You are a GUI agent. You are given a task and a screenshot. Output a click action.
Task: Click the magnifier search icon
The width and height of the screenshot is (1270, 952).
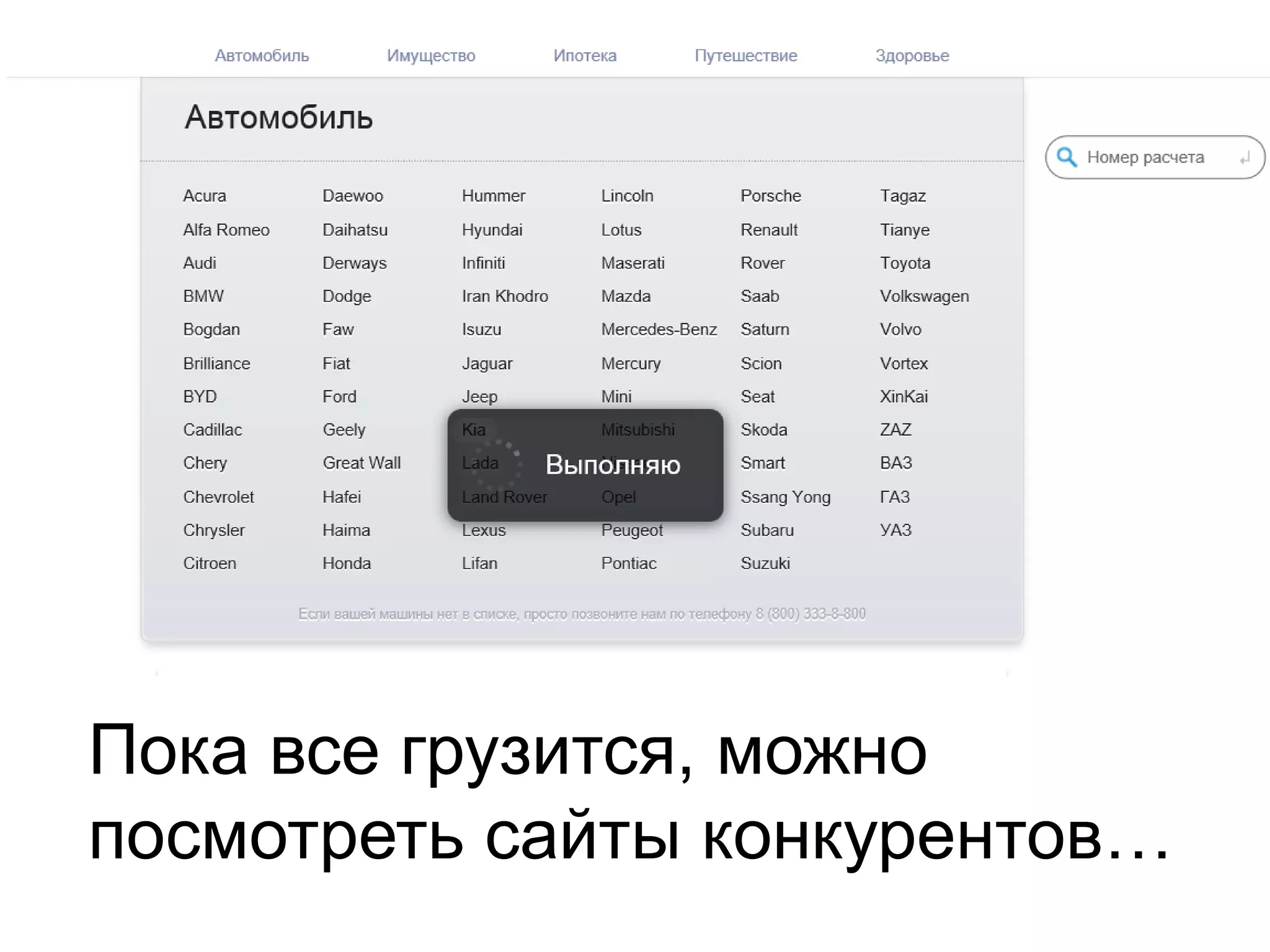pyautogui.click(x=1067, y=157)
